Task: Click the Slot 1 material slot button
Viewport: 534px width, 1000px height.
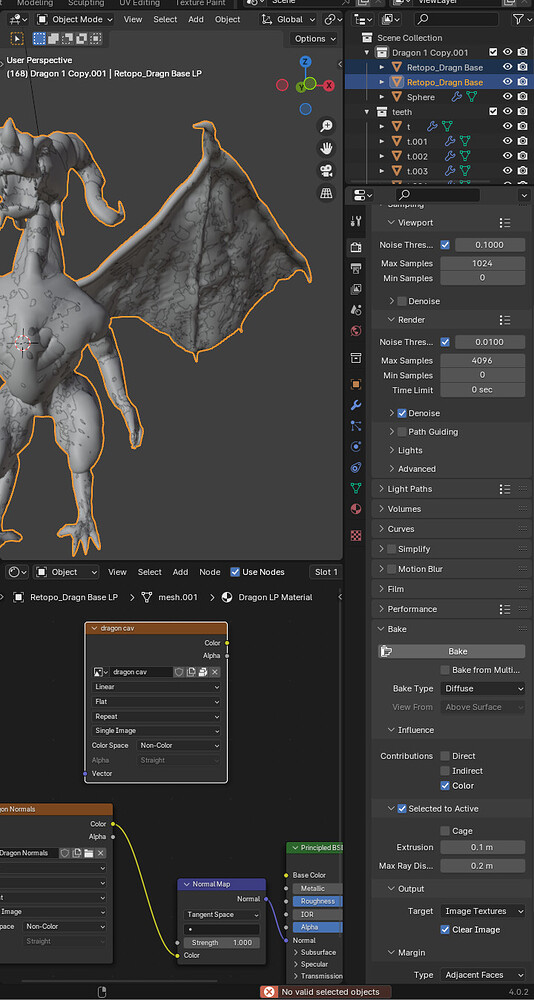Action: point(326,572)
